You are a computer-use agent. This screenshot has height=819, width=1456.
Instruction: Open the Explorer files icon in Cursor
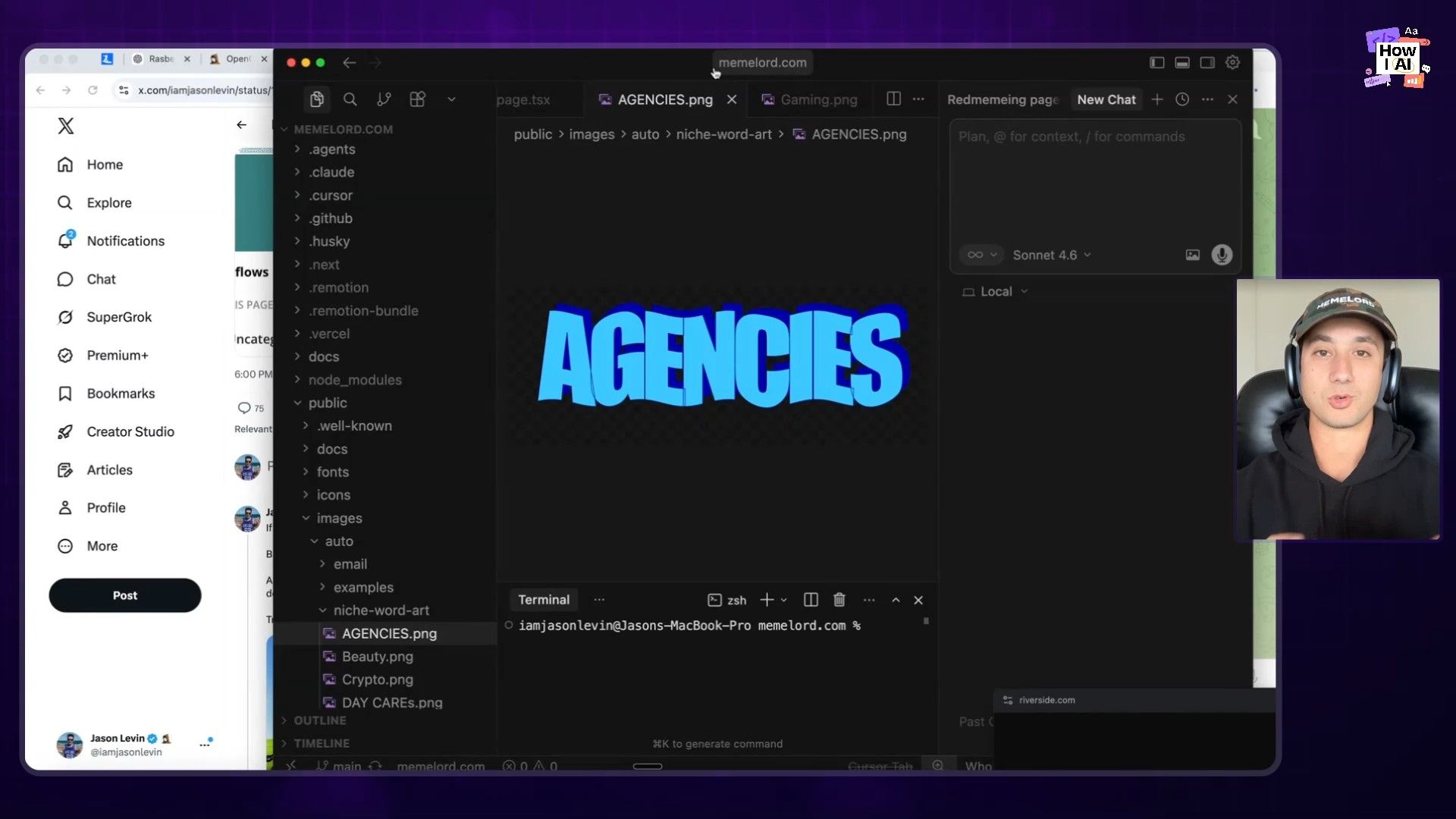(317, 99)
